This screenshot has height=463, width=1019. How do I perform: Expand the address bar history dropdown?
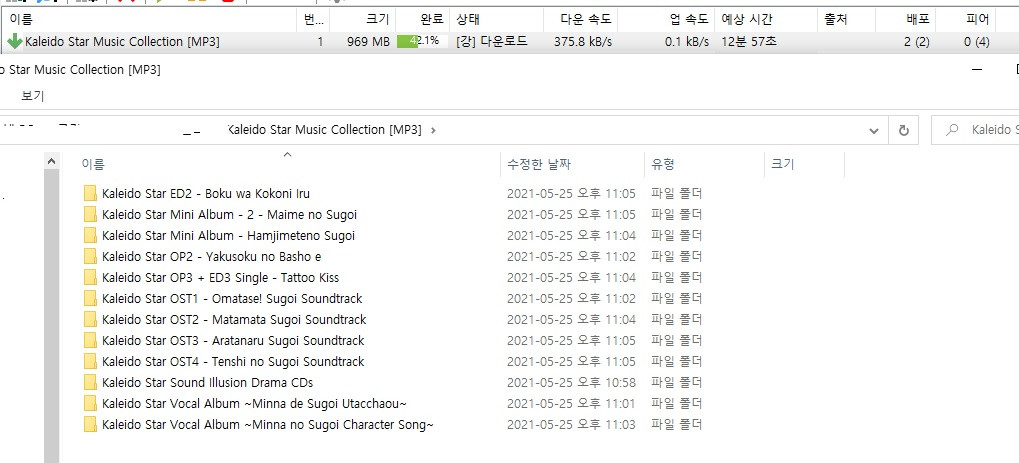pos(874,131)
